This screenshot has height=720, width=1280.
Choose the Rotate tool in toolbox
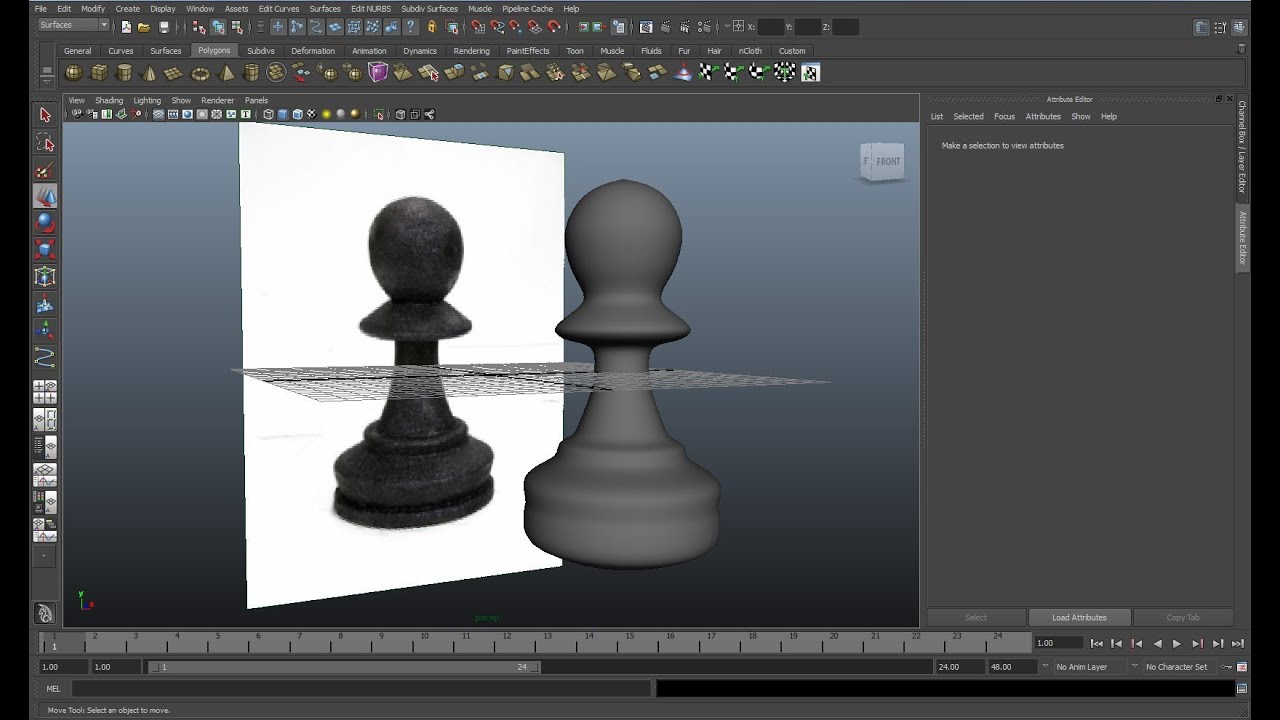pyautogui.click(x=45, y=223)
